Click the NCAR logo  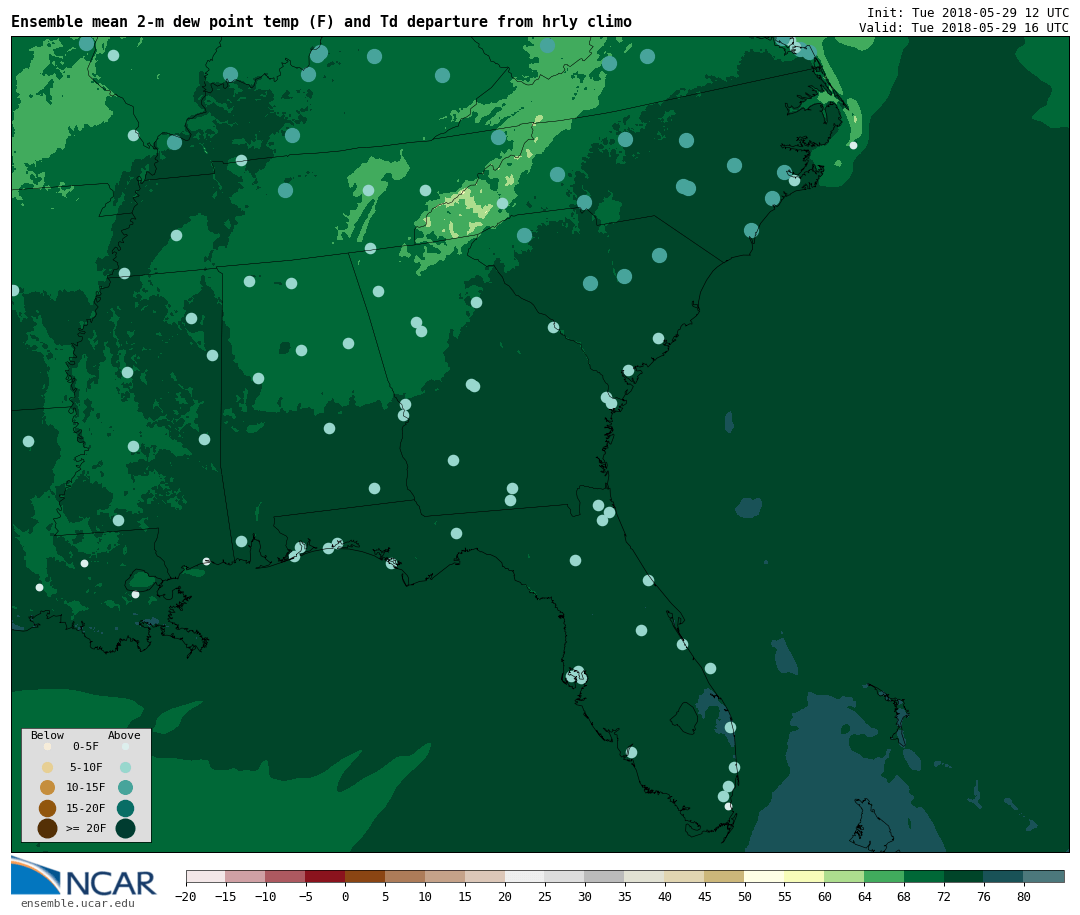(x=83, y=876)
